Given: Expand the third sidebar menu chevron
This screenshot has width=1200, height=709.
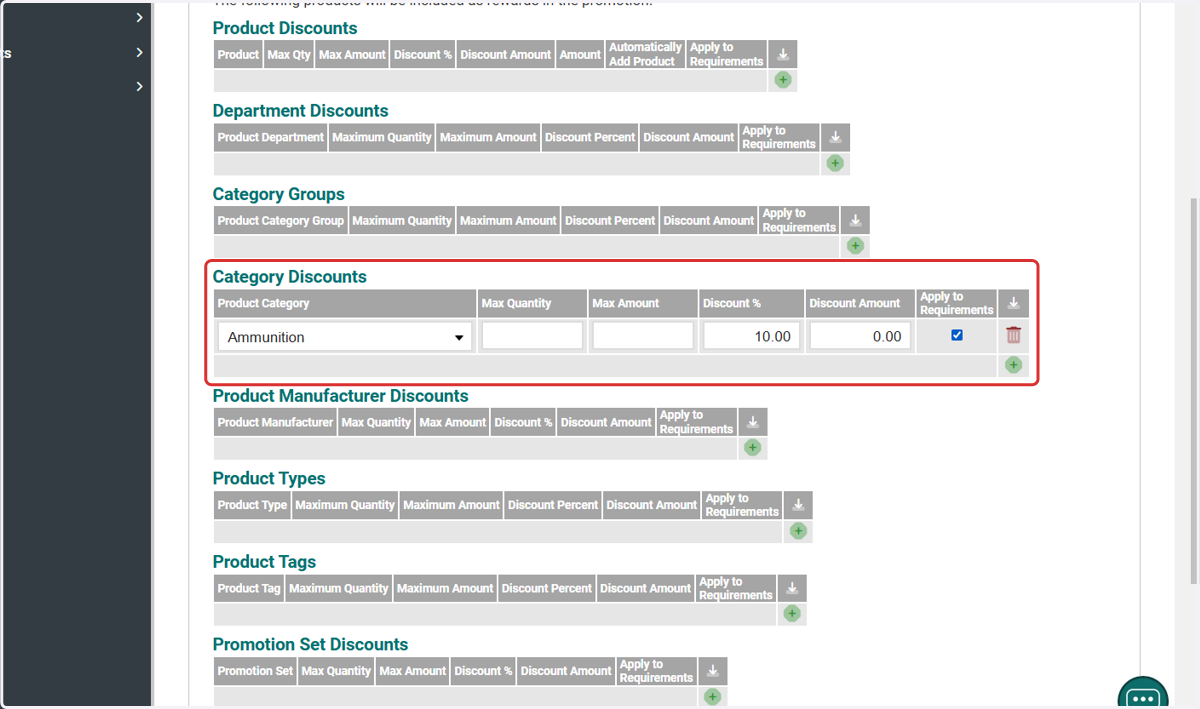Looking at the screenshot, I should [x=139, y=87].
